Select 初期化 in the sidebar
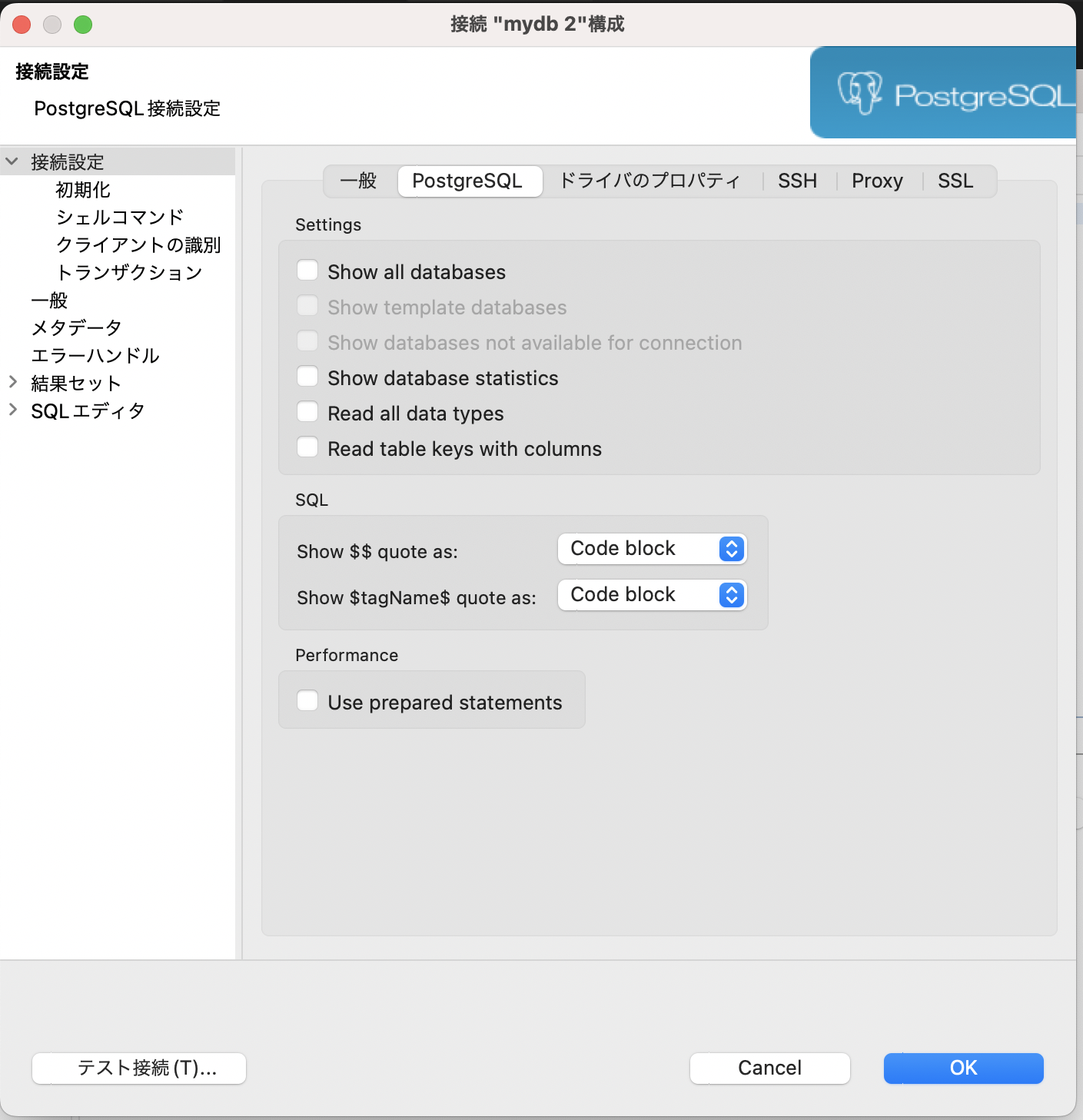1083x1120 pixels. point(81,189)
